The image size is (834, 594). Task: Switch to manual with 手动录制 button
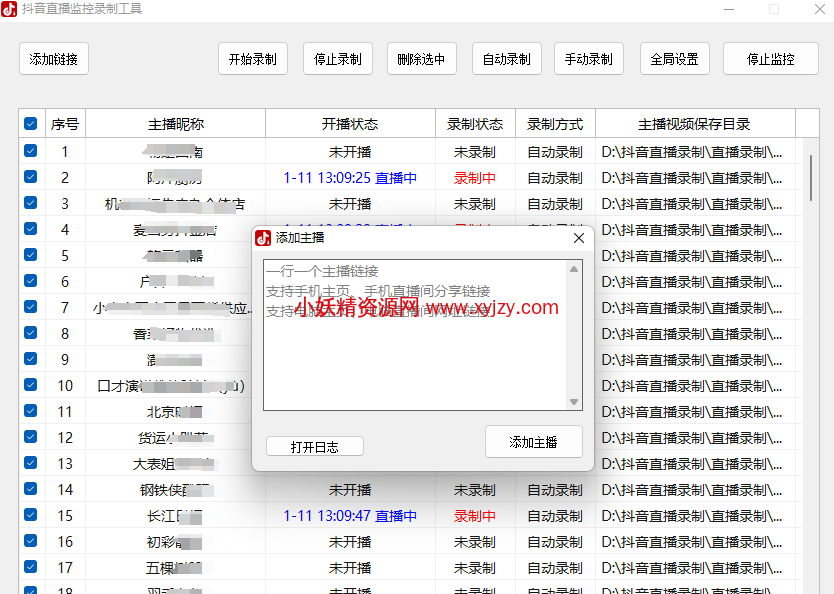[589, 59]
